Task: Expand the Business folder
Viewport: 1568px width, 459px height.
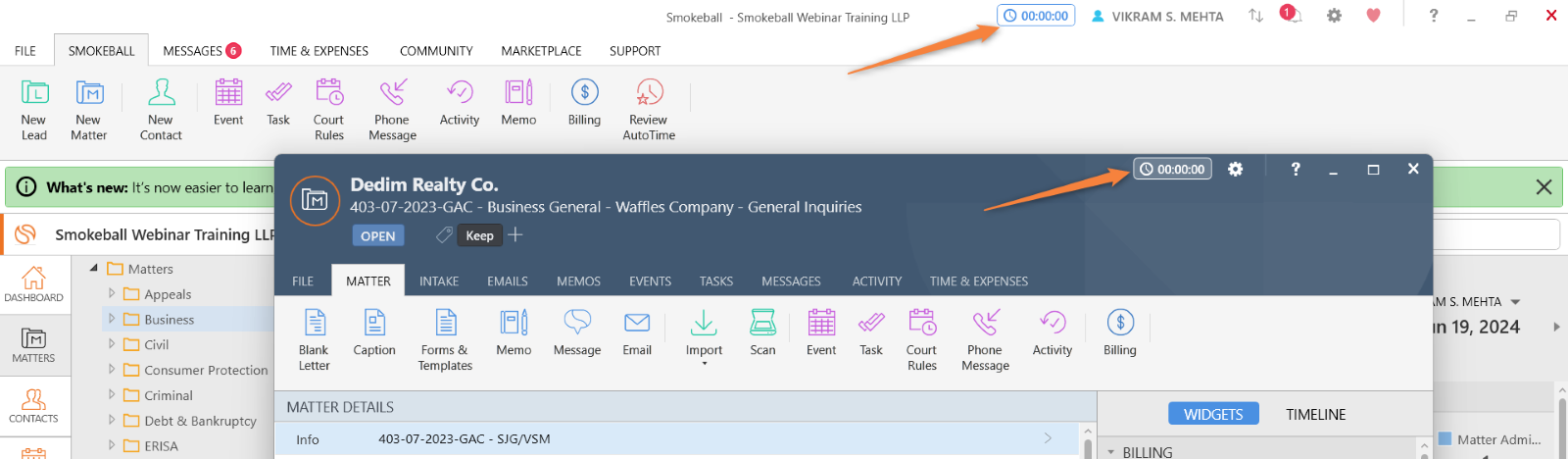Action: 112,319
